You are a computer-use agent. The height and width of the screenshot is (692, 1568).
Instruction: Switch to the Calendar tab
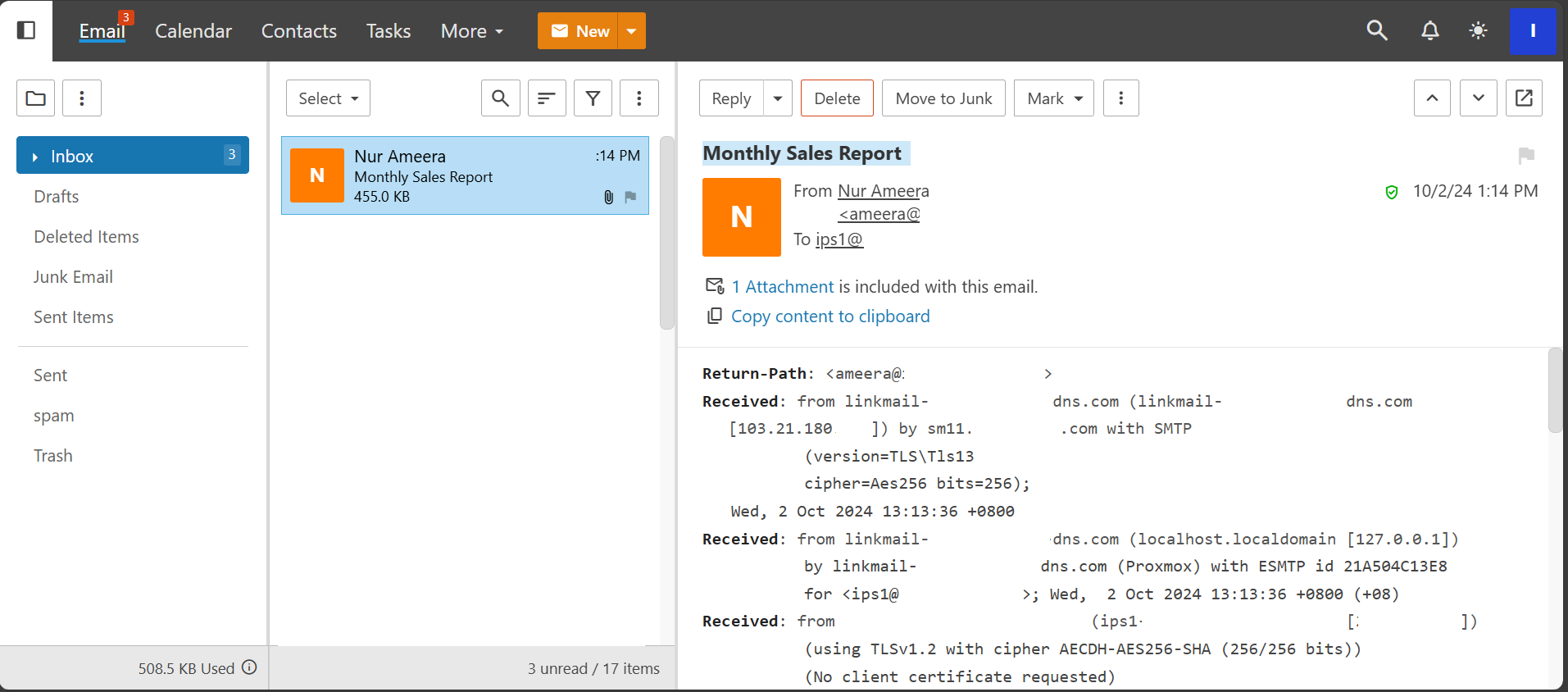(193, 31)
